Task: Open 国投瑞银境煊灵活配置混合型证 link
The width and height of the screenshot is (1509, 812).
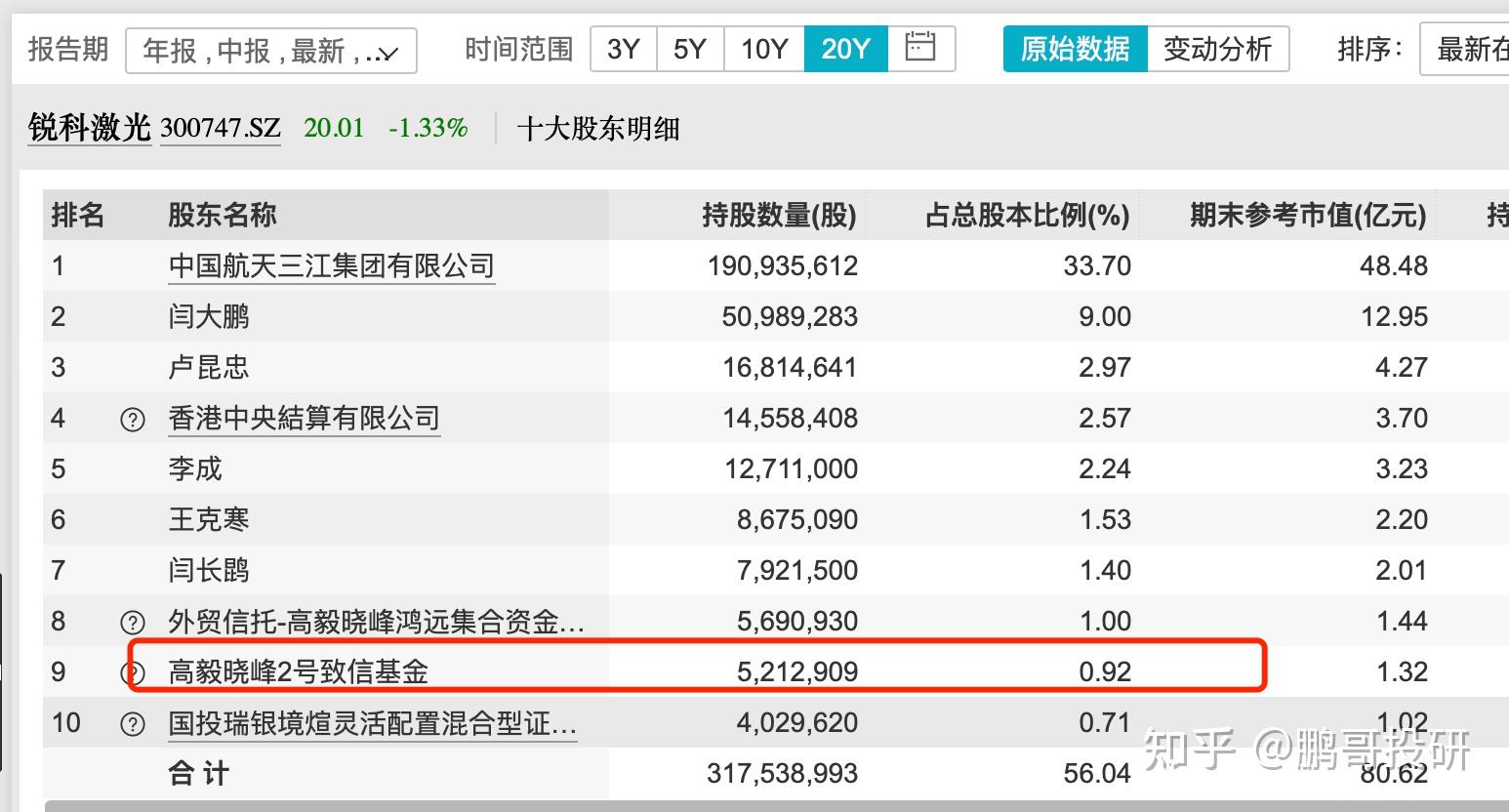Action: 373,722
